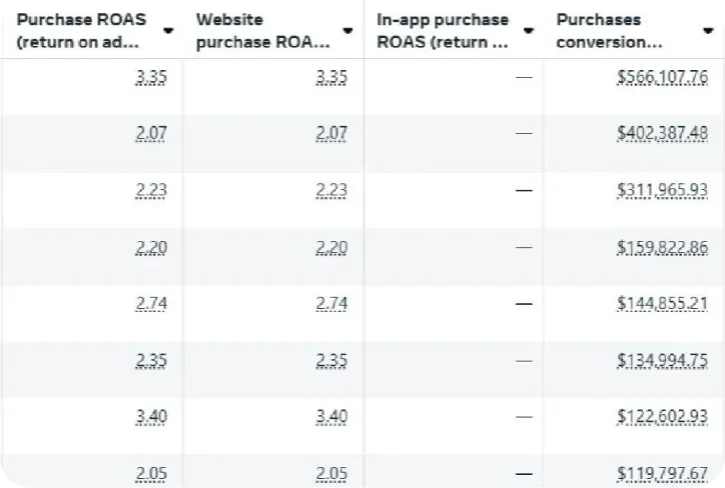Open the $566,107.76 purchases value
The image size is (725, 488).
click(664, 77)
